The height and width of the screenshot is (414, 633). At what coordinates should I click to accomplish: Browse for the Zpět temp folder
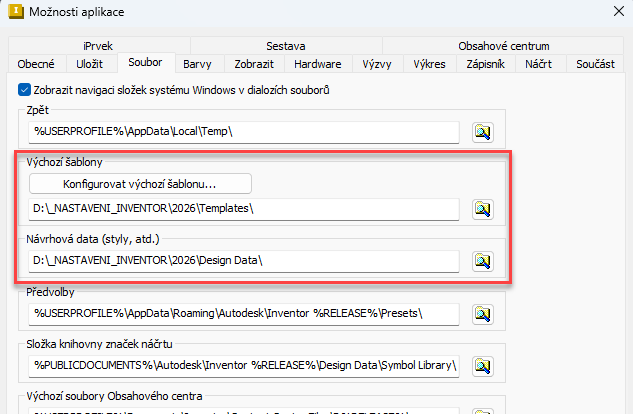[484, 132]
